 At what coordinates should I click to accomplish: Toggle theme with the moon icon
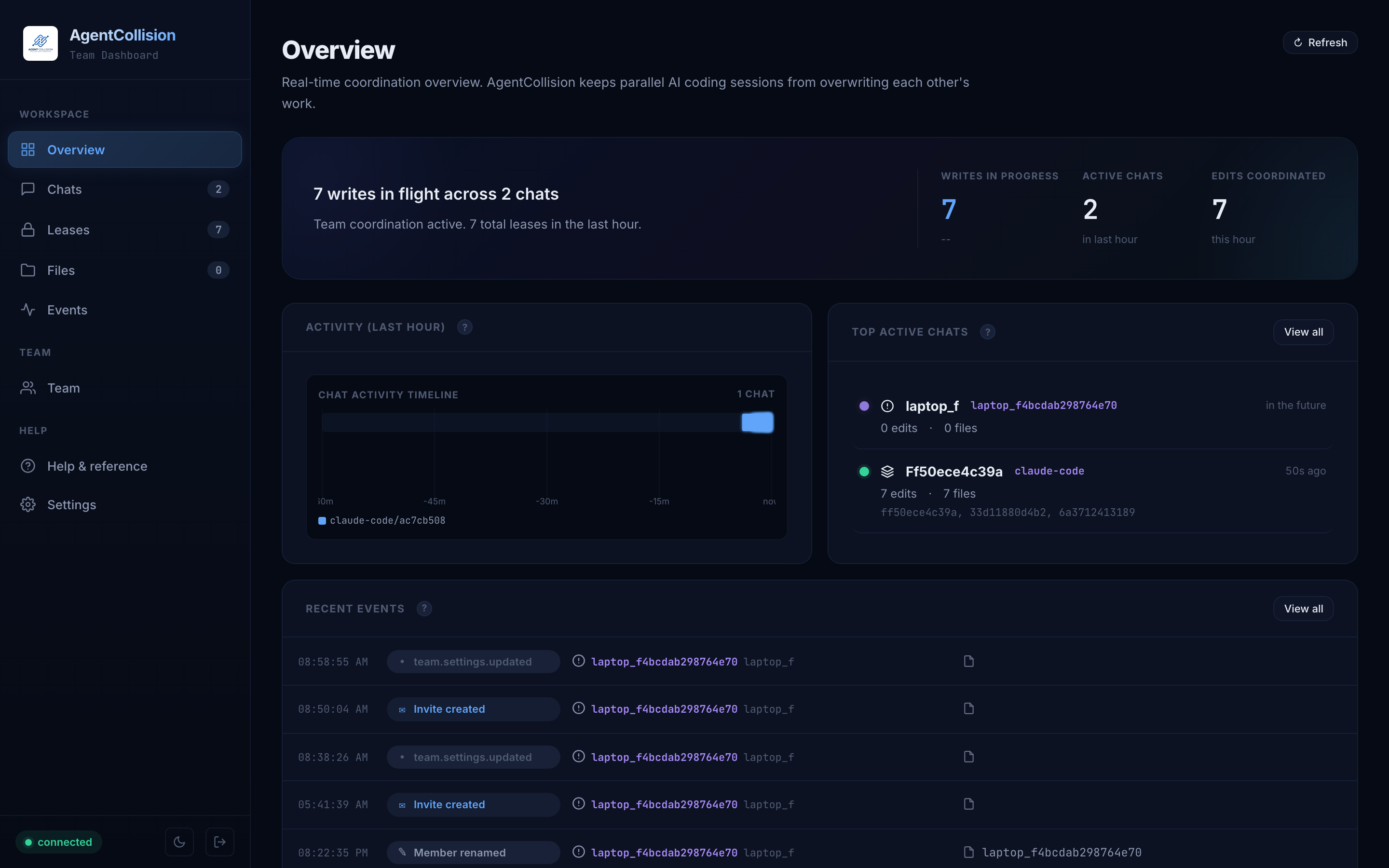tap(179, 841)
